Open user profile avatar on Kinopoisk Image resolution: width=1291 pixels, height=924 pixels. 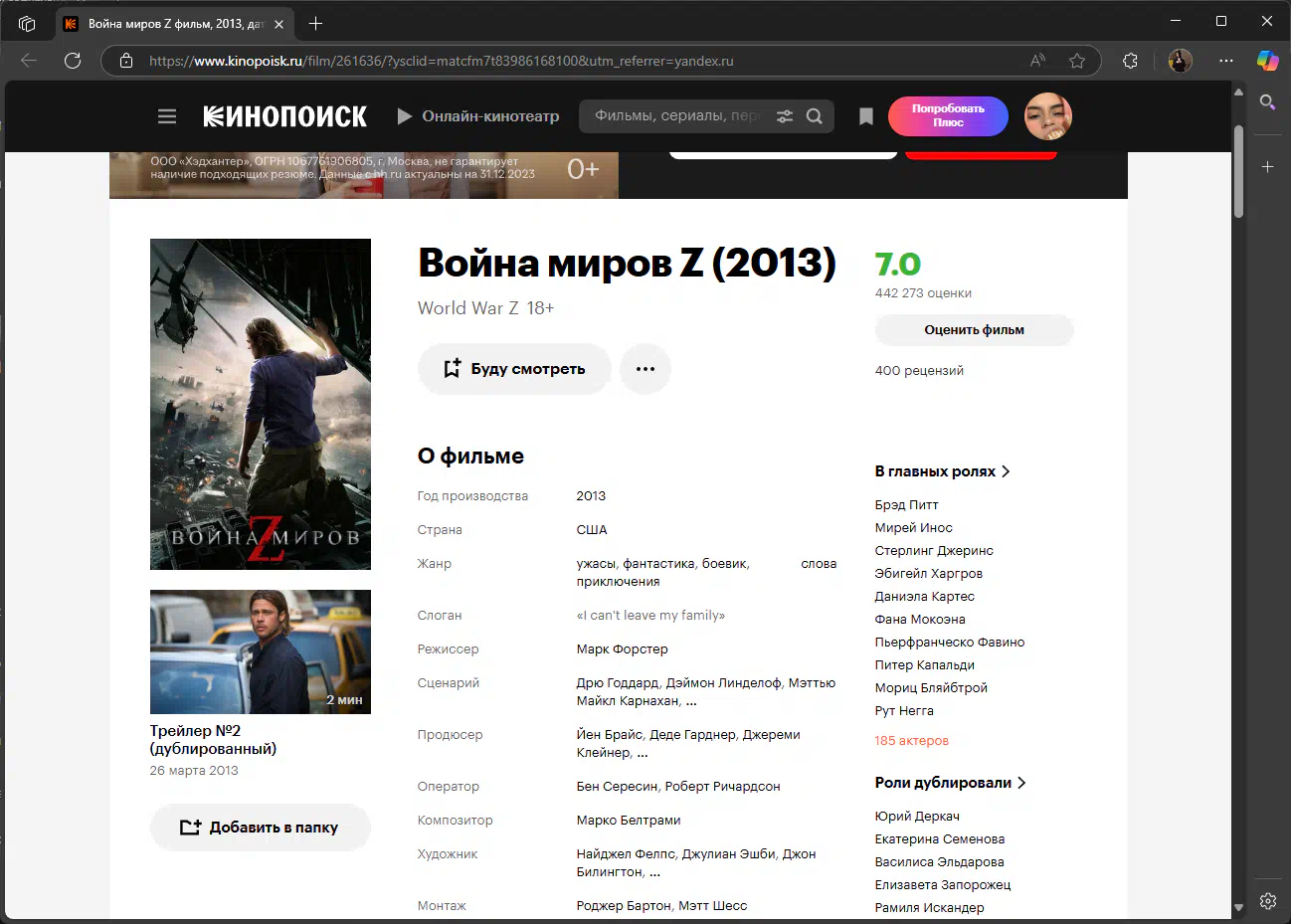[1048, 116]
